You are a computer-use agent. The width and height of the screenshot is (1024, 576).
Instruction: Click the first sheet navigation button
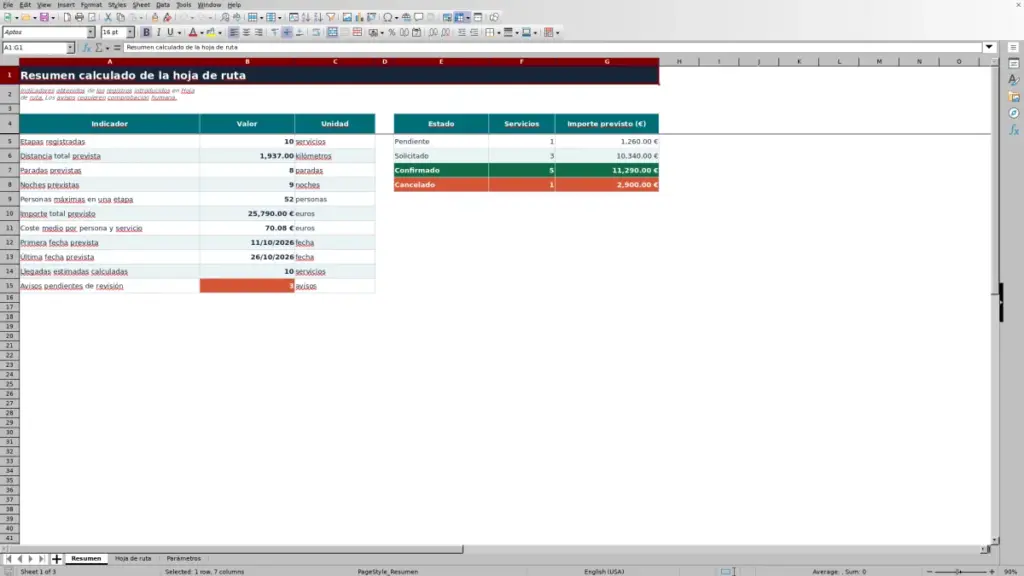click(8, 559)
